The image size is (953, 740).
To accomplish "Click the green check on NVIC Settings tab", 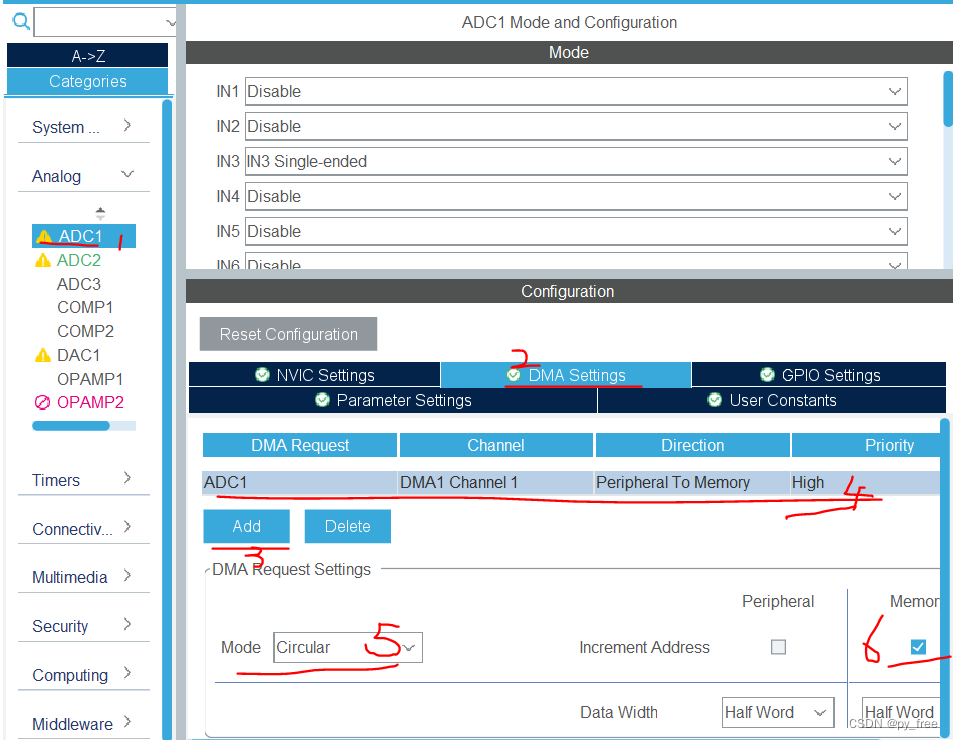I will (x=261, y=374).
